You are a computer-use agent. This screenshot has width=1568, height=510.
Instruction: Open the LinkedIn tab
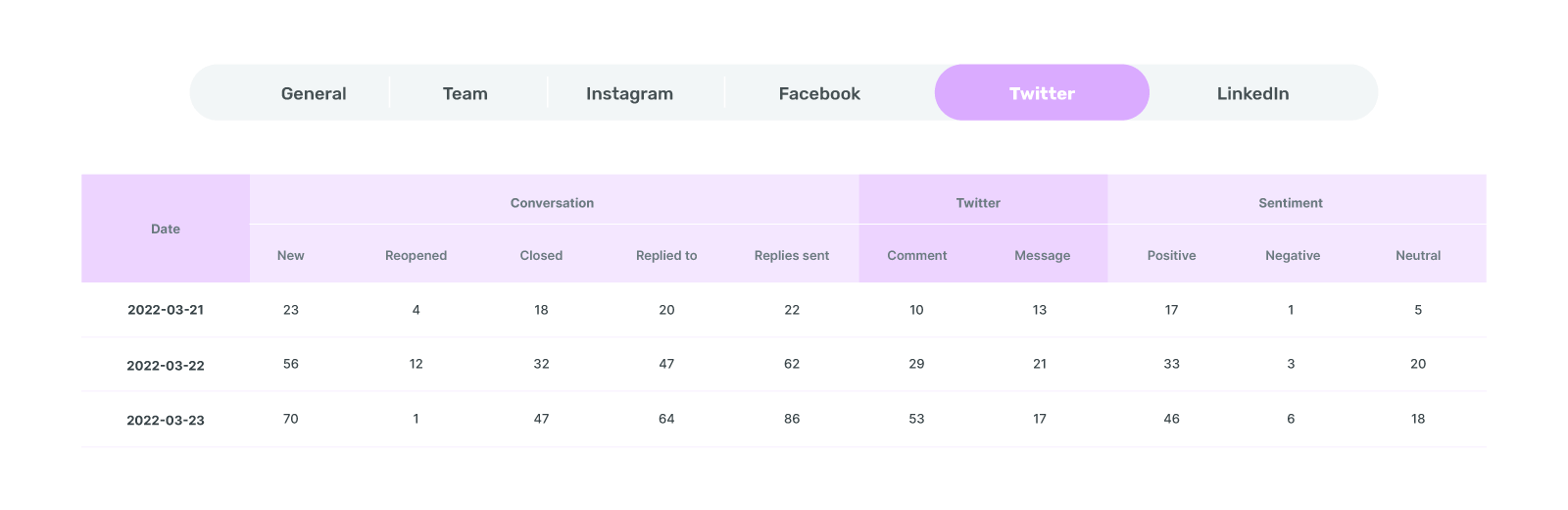(1252, 93)
